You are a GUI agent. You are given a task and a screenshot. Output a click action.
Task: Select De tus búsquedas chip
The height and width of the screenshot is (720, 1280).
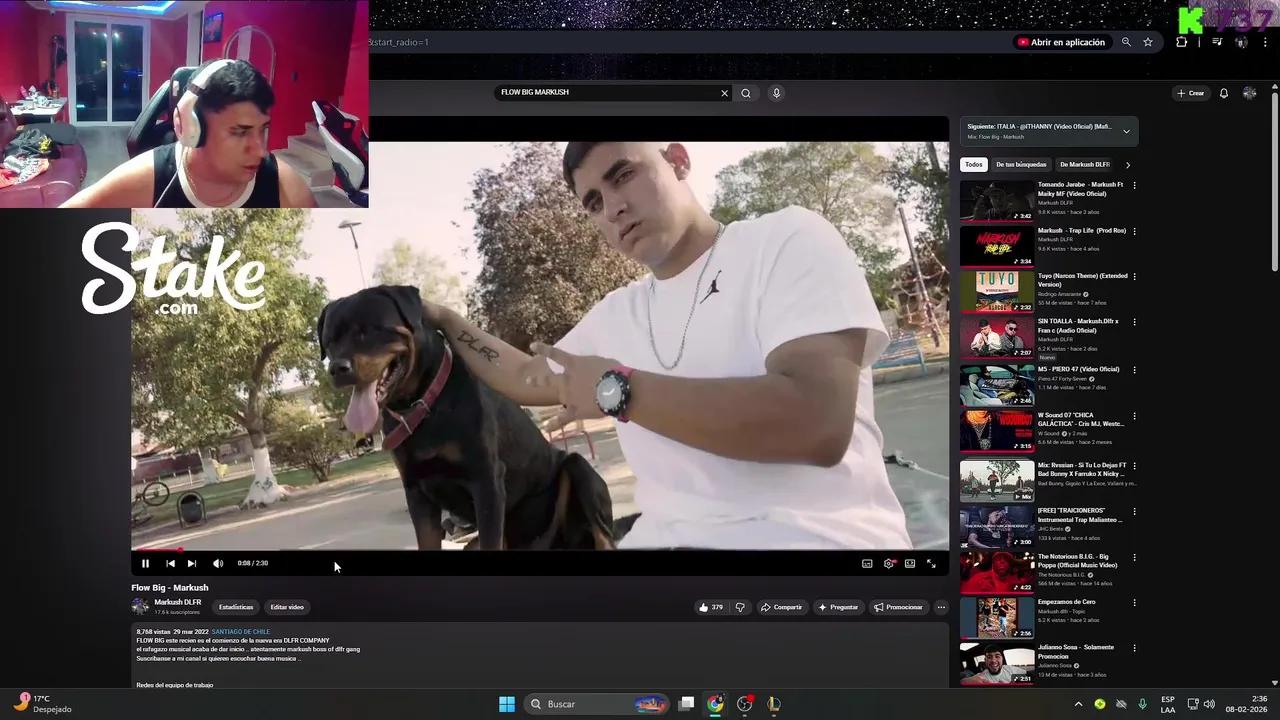tap(1021, 164)
